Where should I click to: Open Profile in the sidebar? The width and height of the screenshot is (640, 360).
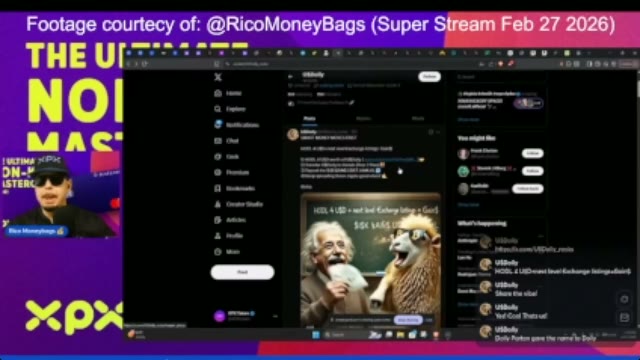coord(234,236)
